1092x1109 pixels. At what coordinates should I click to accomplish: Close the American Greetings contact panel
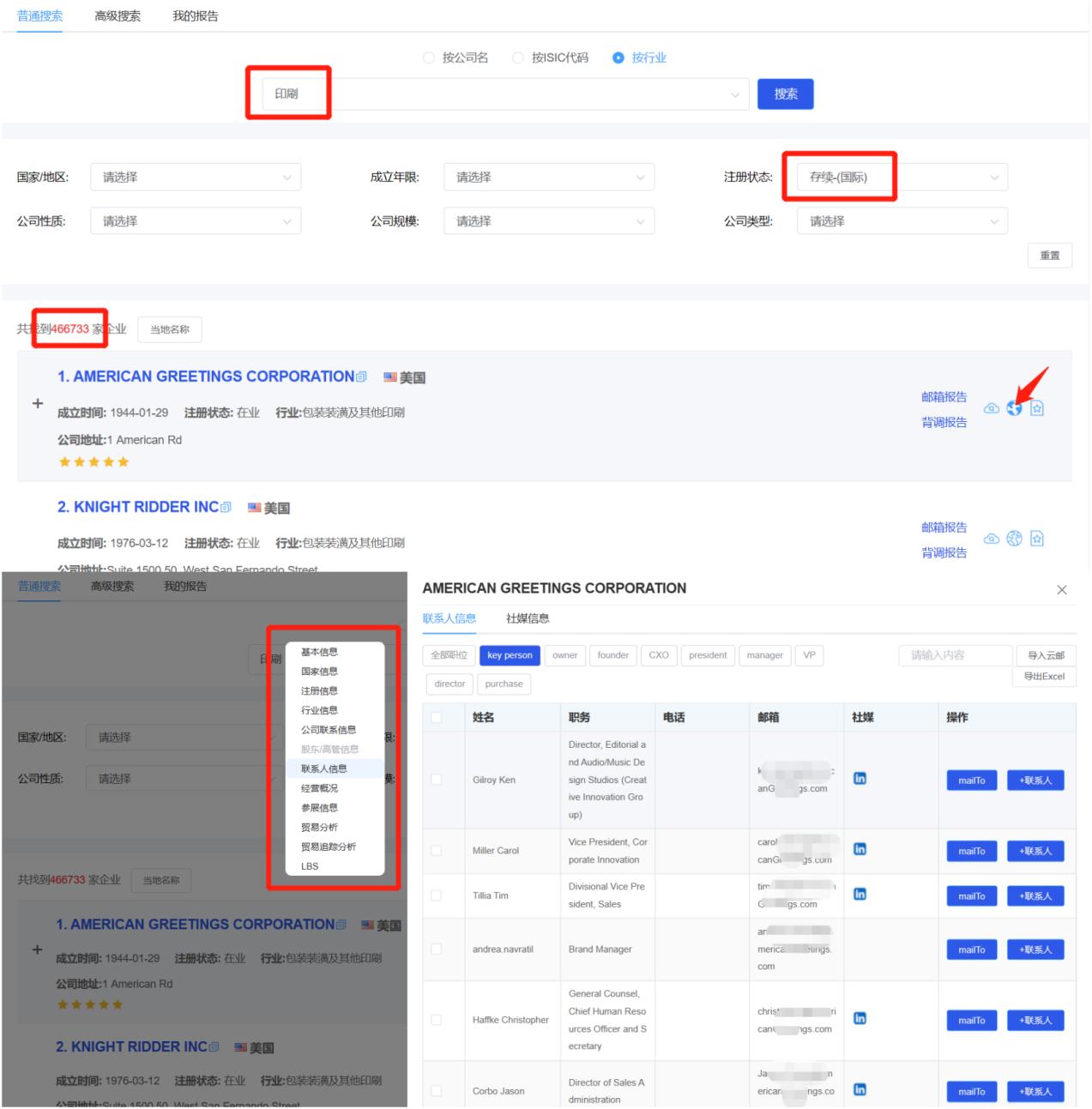point(1061,590)
